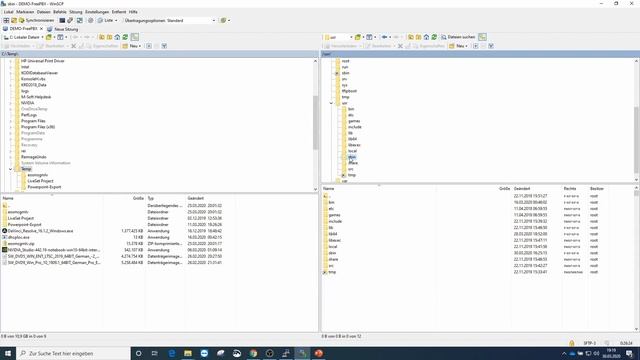This screenshot has height=360, width=640.
Task: Click the lock icon in the status bar
Action: 571,343
